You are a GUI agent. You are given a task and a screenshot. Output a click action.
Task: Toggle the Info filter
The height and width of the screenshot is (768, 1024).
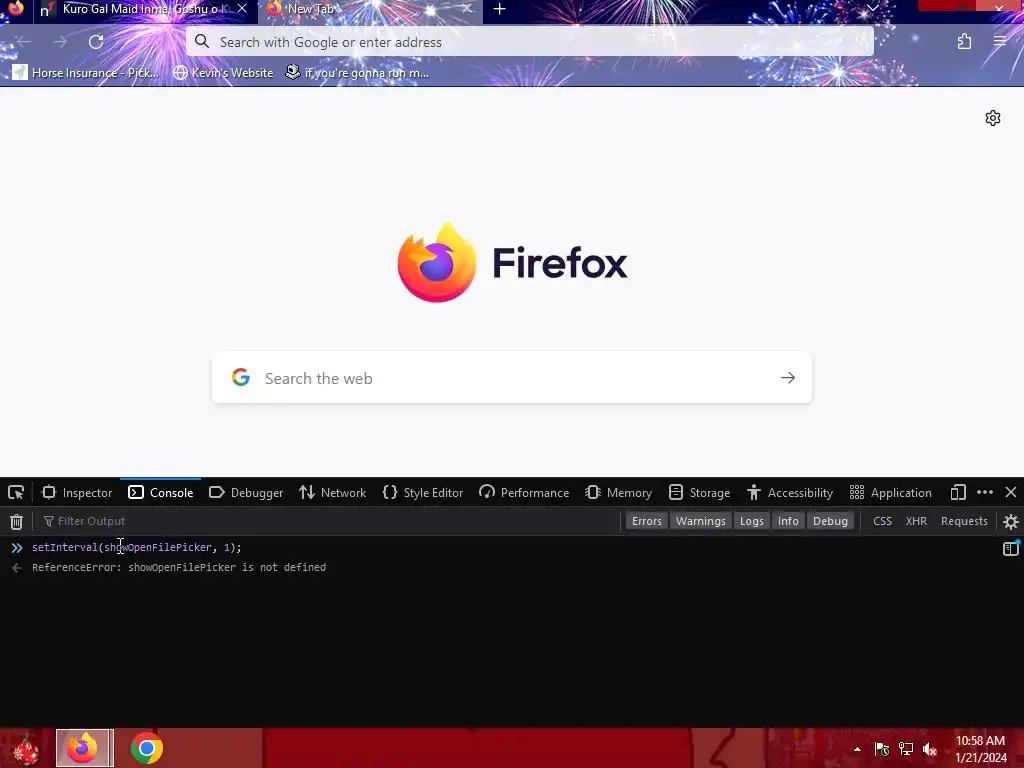click(x=788, y=521)
